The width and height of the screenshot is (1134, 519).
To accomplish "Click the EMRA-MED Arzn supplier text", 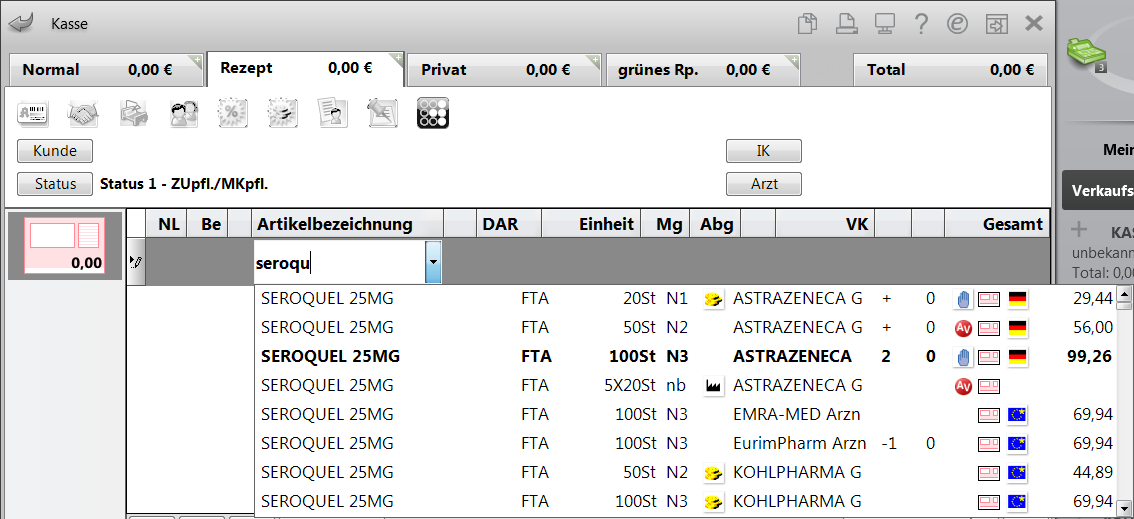I will 797,415.
